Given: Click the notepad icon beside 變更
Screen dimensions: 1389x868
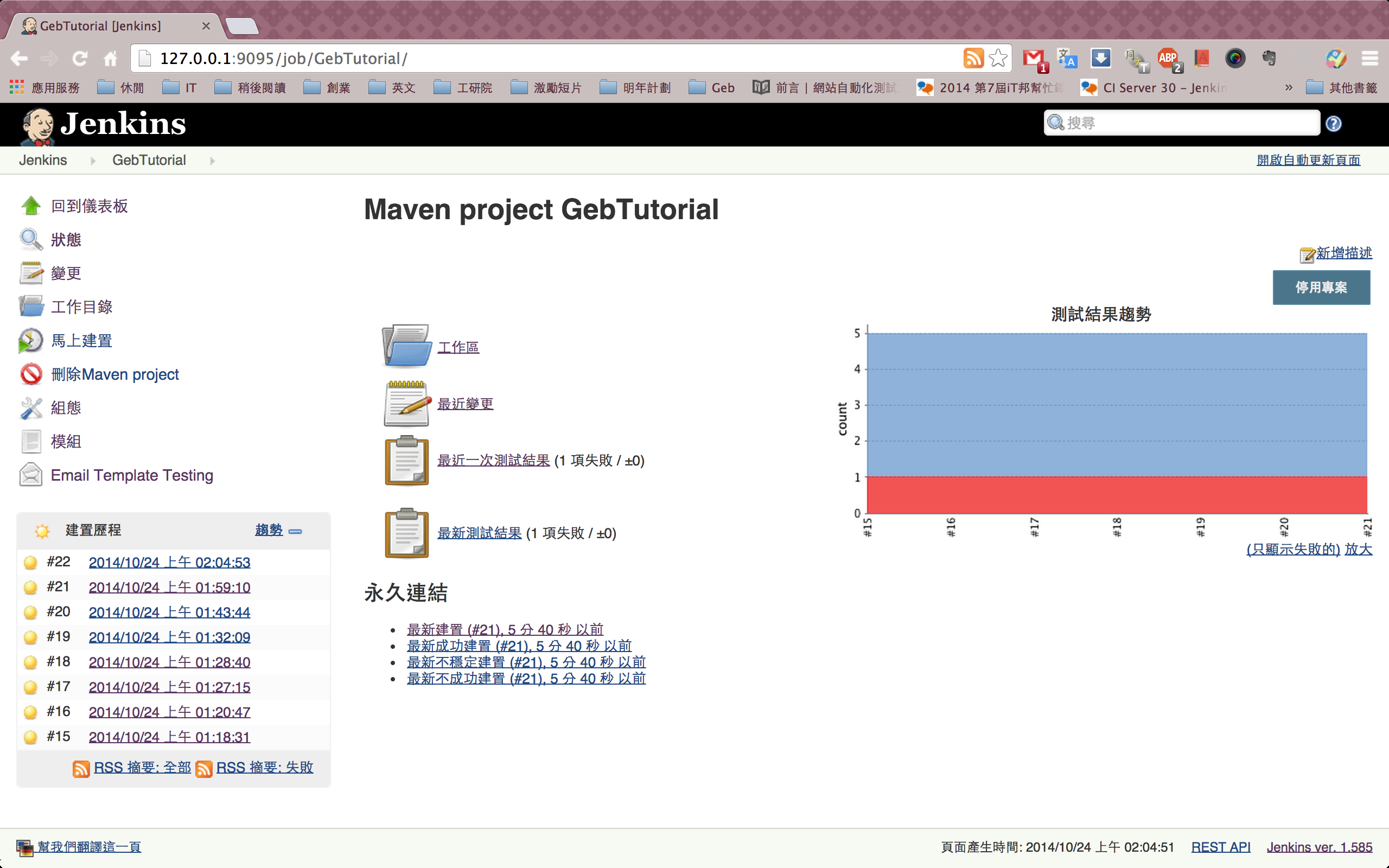Looking at the screenshot, I should (31, 273).
